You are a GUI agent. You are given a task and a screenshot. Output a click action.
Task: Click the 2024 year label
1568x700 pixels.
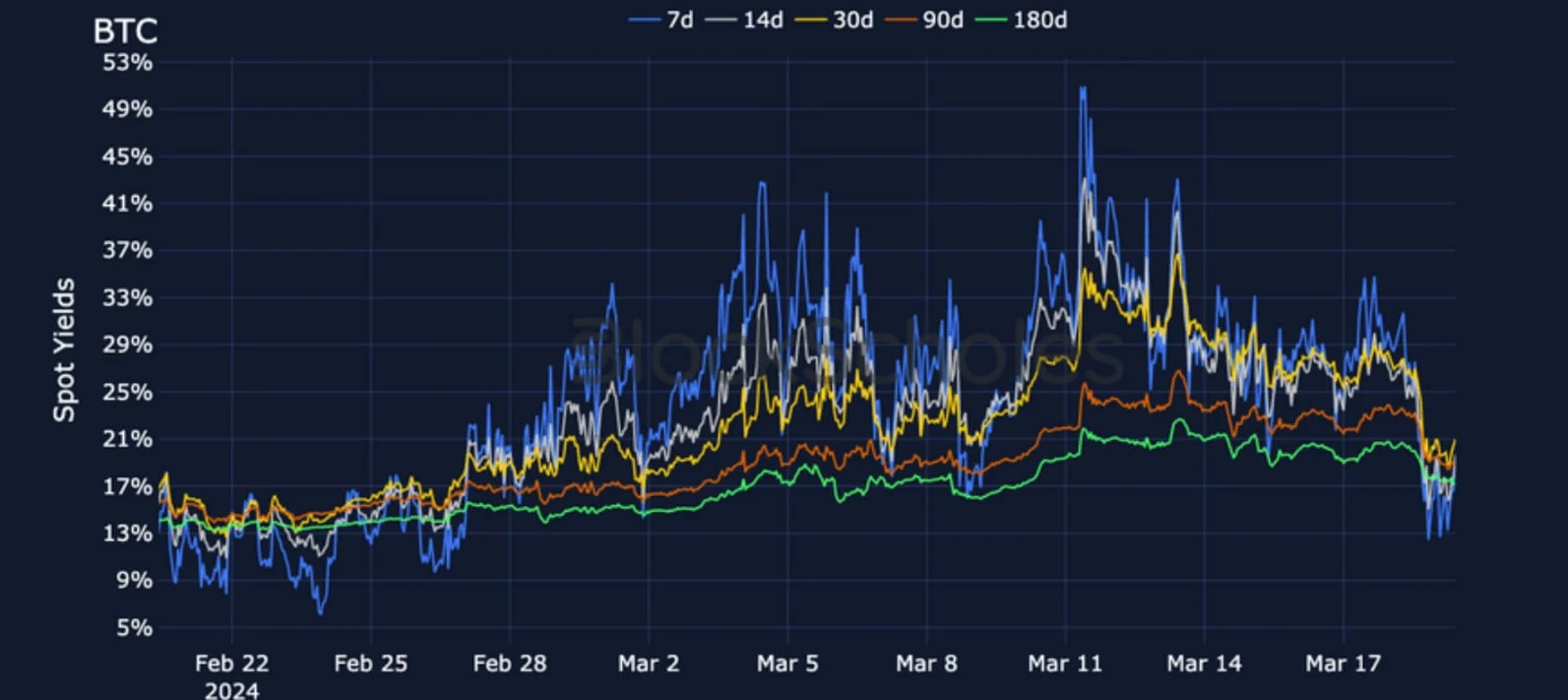click(232, 690)
